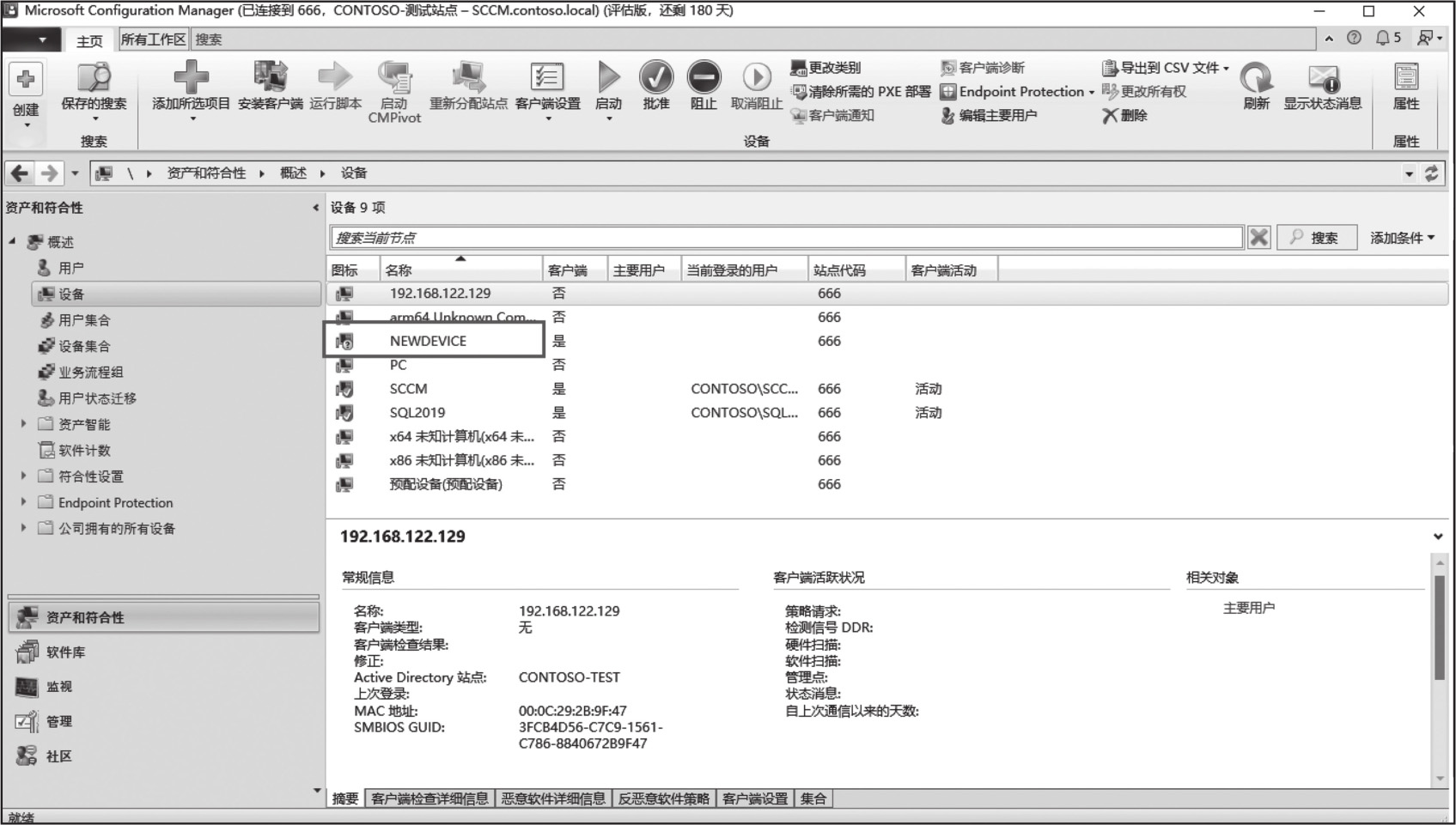
Task: Switch to Malware Detail (恶意软件详细信息) tab
Action: [x=553, y=798]
